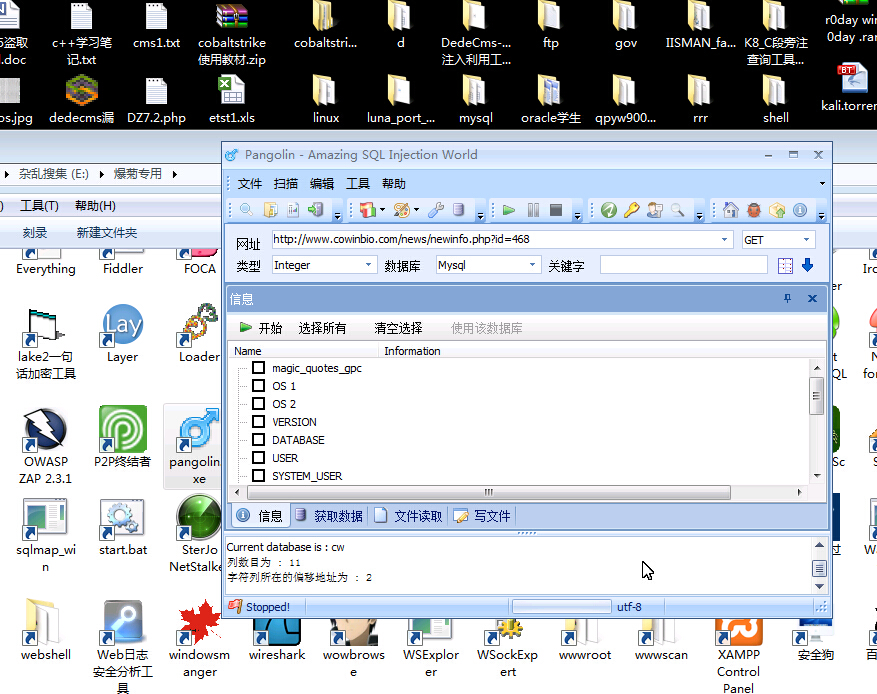
Task: Open the OWASP ZAP 2.3.1 shortcut
Action: [45, 447]
